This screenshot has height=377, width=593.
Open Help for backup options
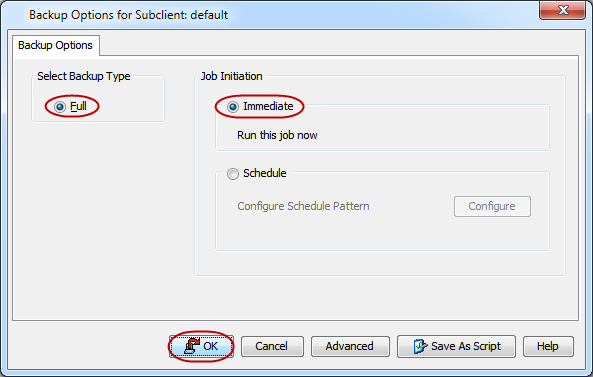pyautogui.click(x=548, y=346)
